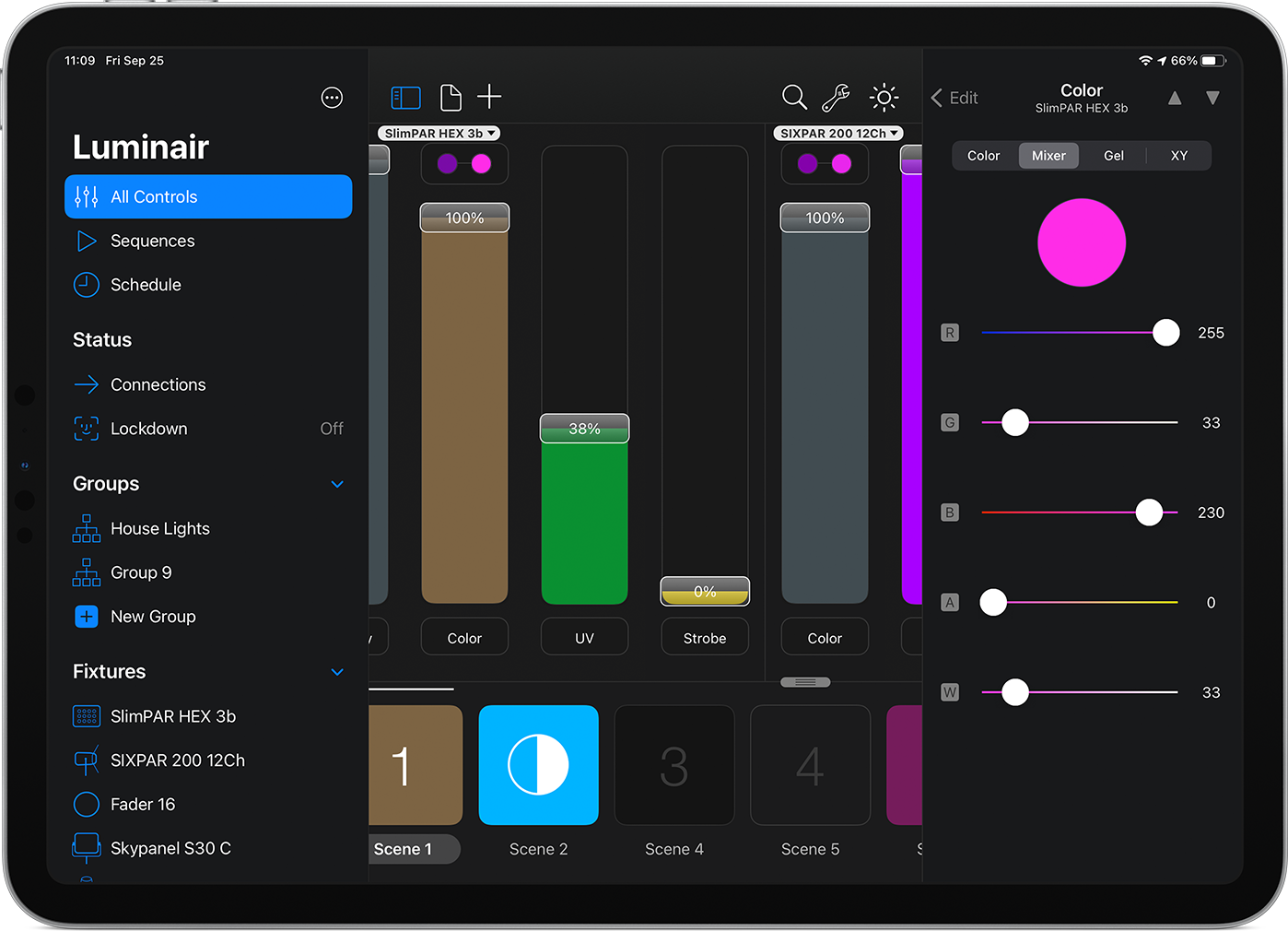Click SlimPAR Color fader 100% handle
The image size is (1288, 931).
click(x=464, y=218)
